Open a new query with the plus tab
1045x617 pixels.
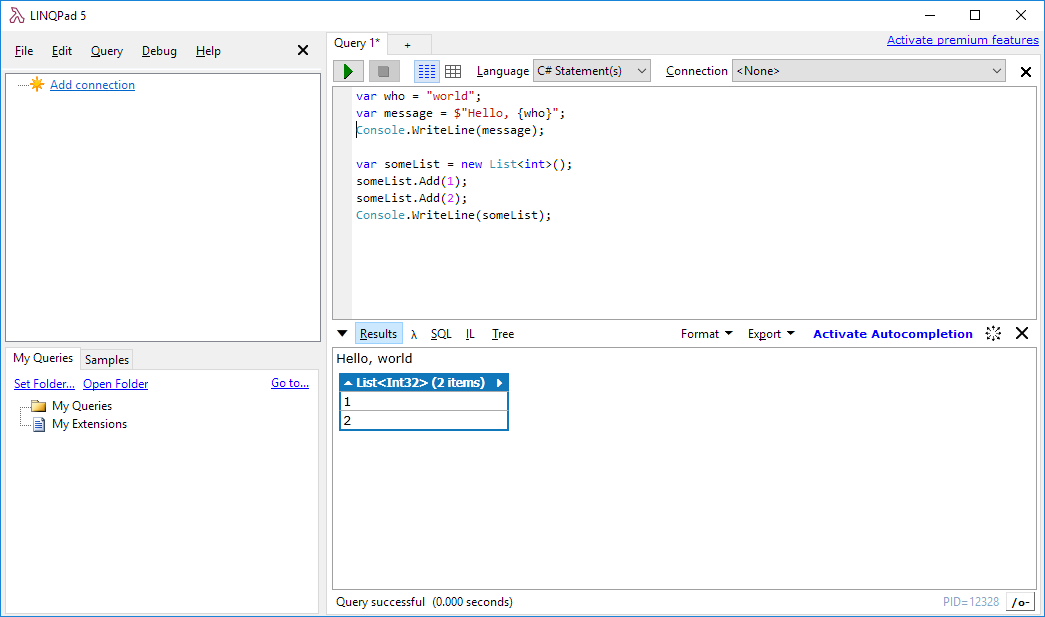pyautogui.click(x=408, y=44)
